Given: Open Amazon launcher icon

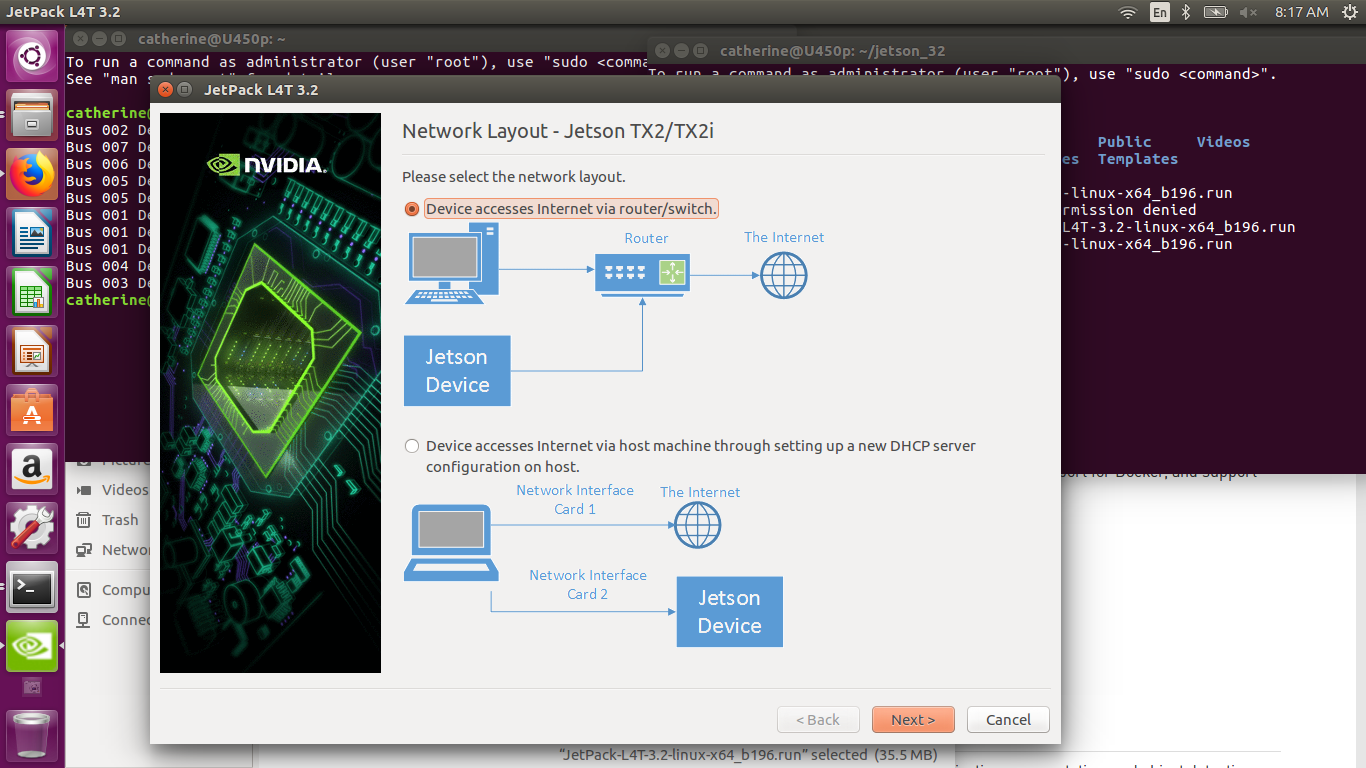Looking at the screenshot, I should click(x=32, y=469).
